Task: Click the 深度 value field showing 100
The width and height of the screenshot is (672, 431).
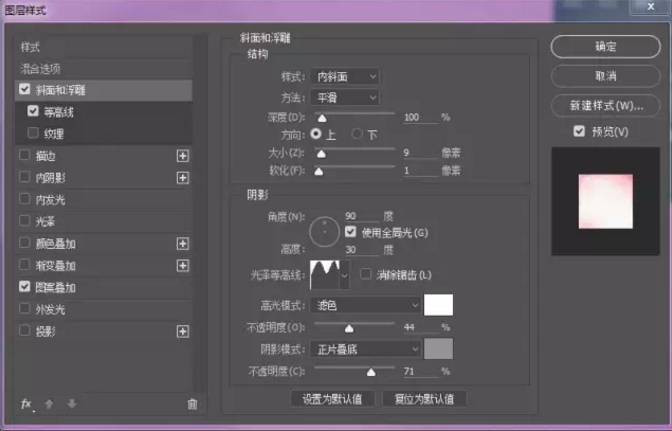Action: tap(421, 117)
